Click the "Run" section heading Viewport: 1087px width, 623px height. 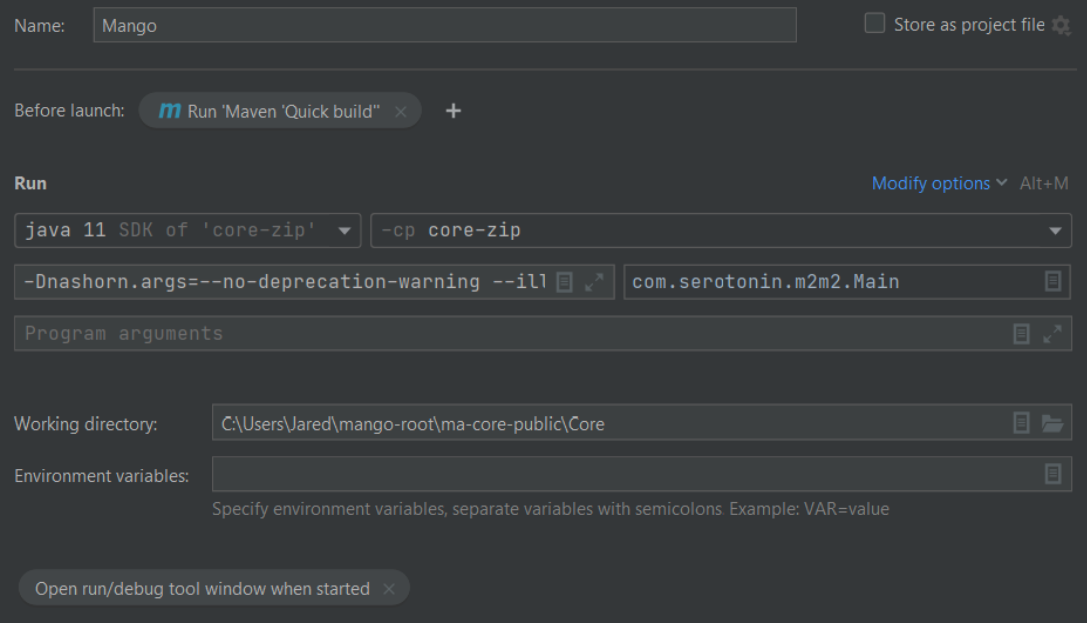31,184
